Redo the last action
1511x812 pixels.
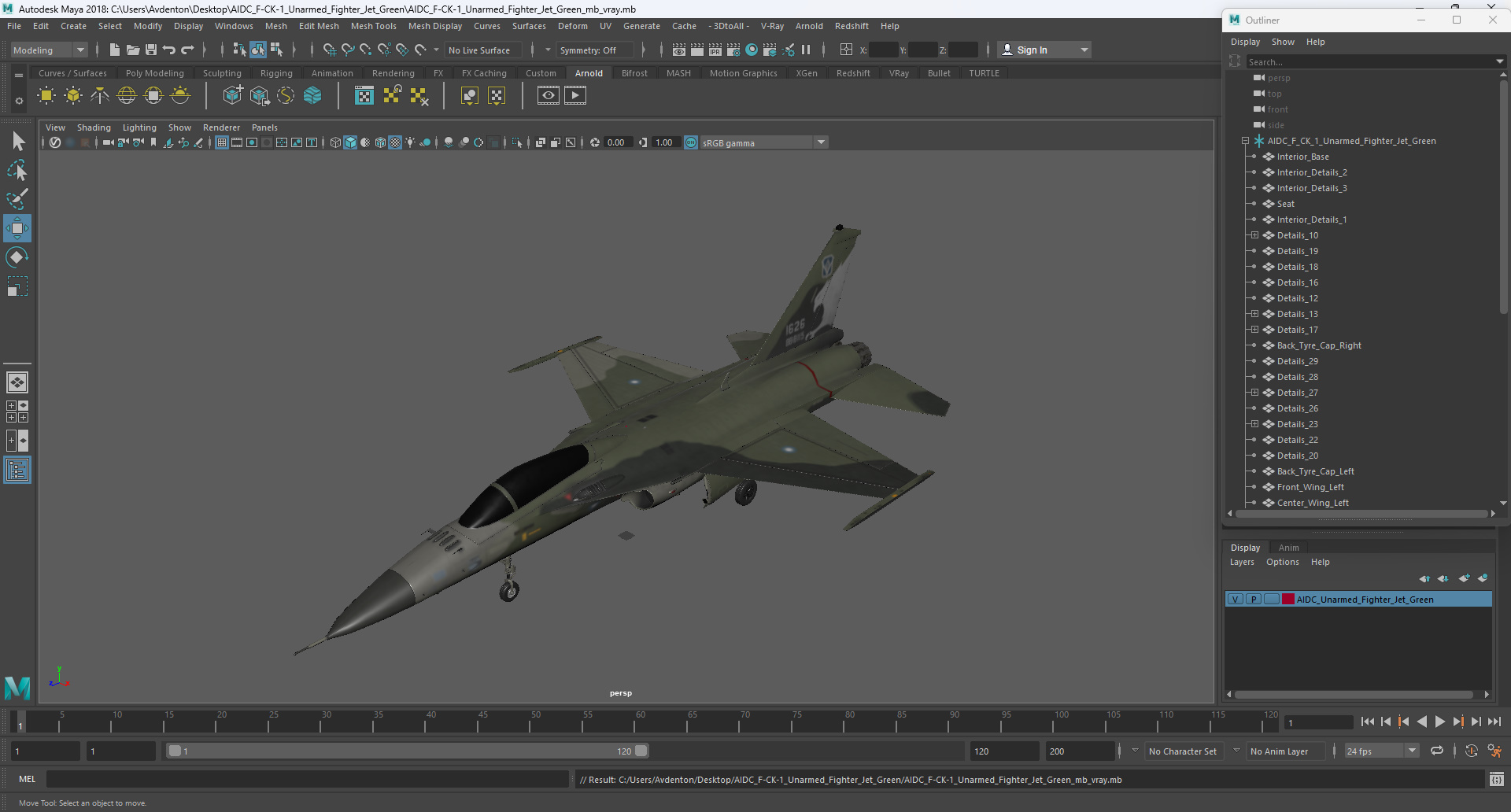(x=187, y=50)
